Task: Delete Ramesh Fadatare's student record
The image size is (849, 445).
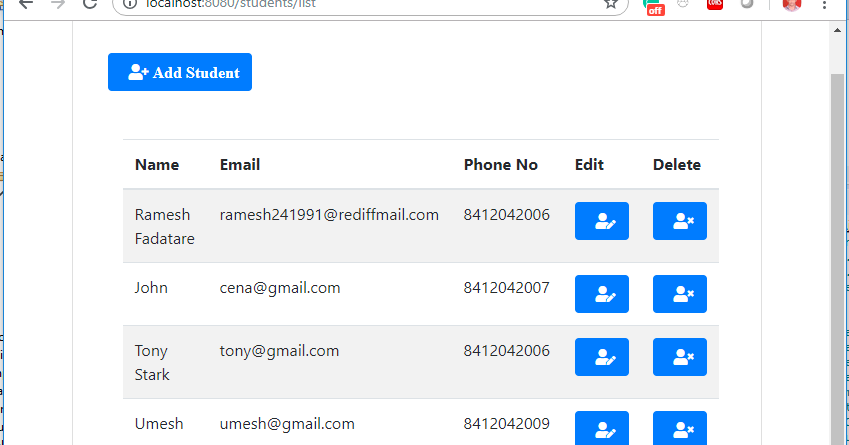Action: (x=679, y=221)
